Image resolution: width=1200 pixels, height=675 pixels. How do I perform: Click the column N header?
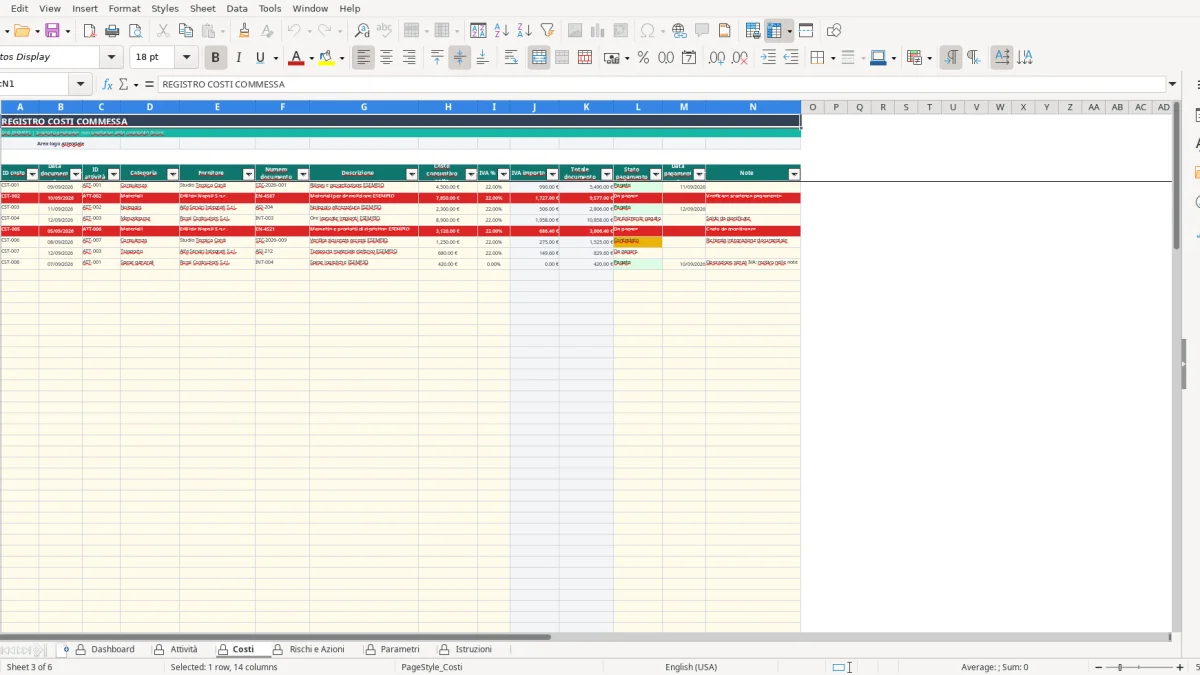753,107
